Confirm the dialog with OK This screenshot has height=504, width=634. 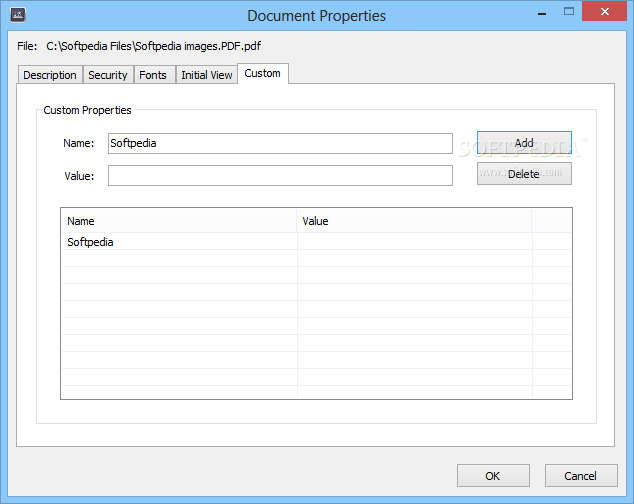(x=493, y=476)
